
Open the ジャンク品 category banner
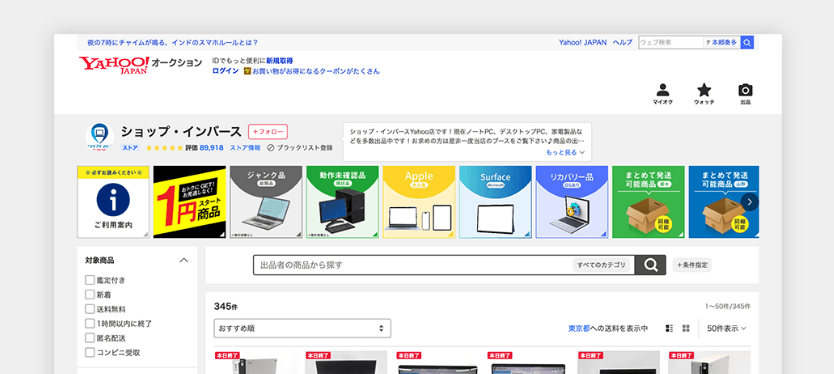(x=266, y=202)
